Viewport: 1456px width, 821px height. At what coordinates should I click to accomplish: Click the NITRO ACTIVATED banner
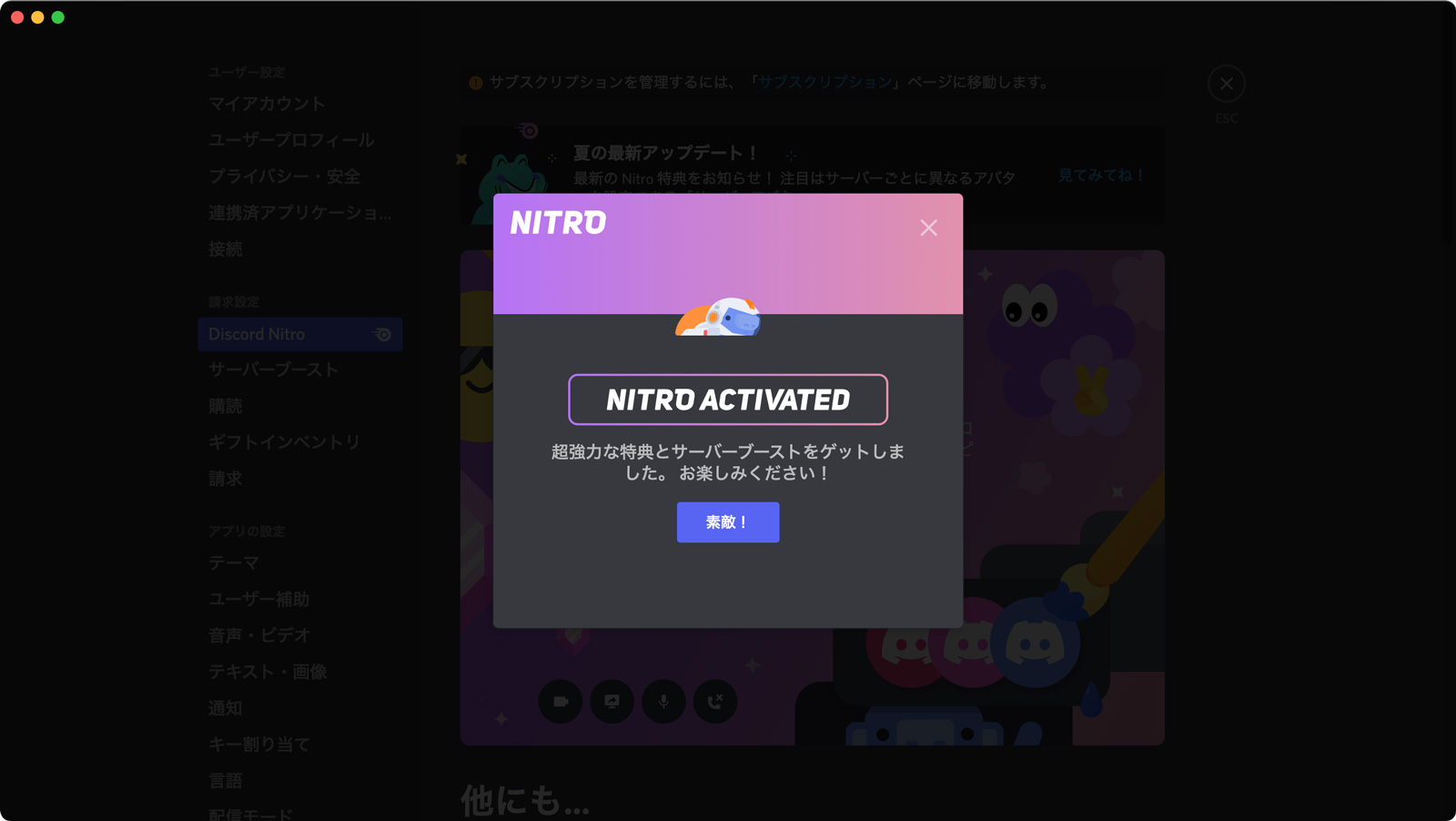pos(728,400)
